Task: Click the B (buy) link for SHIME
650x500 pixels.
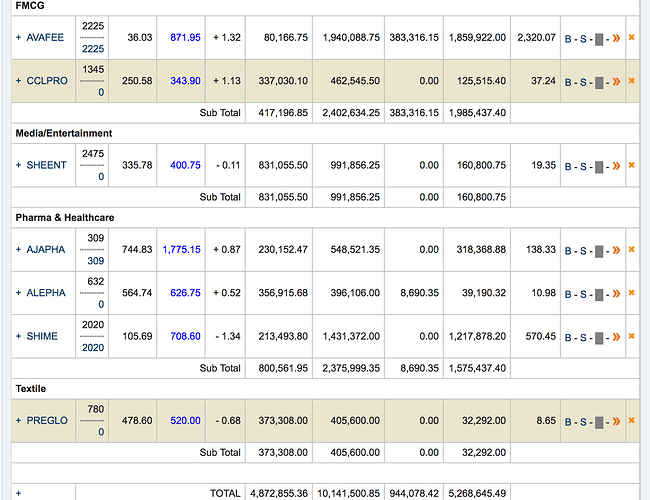Action: [x=568, y=337]
